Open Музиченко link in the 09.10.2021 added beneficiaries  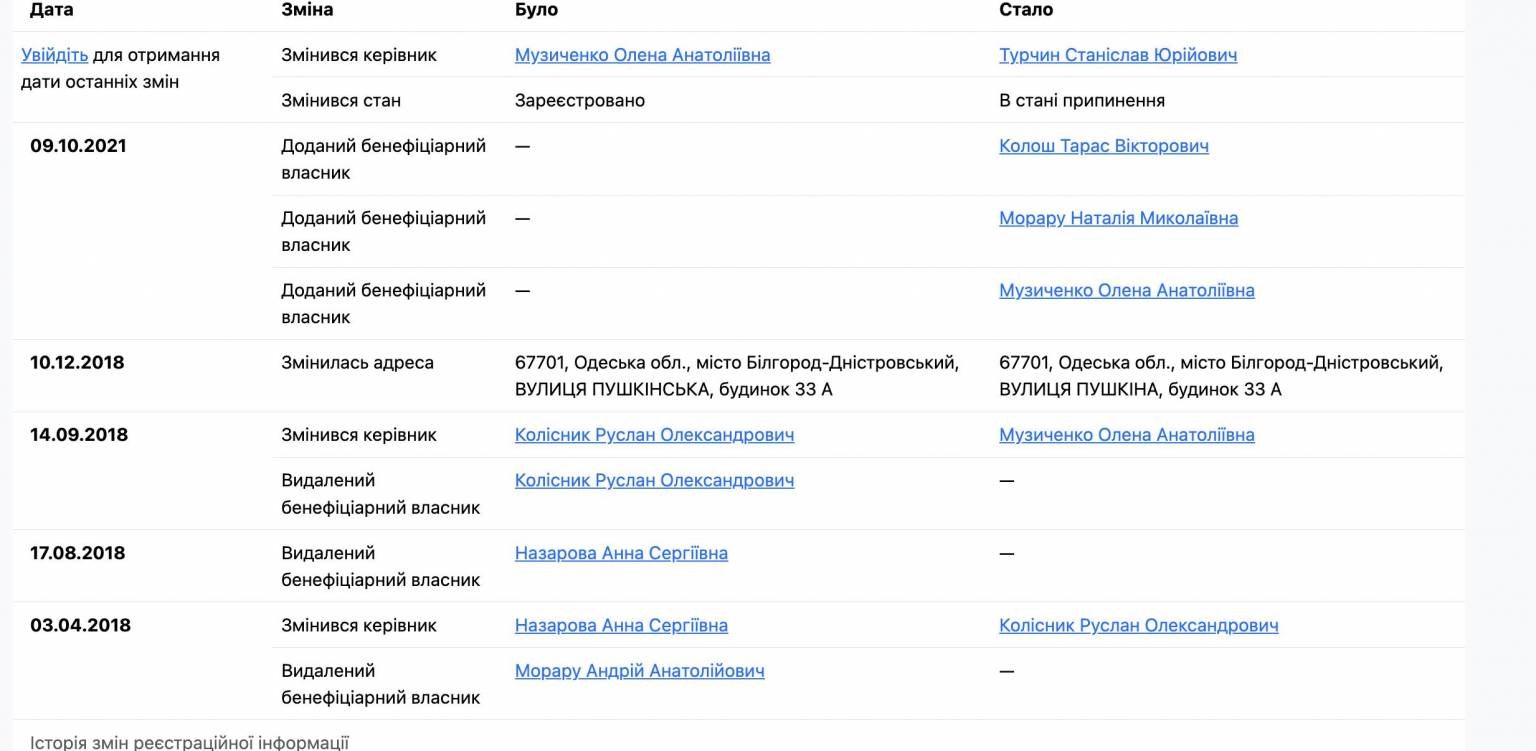pos(1126,291)
